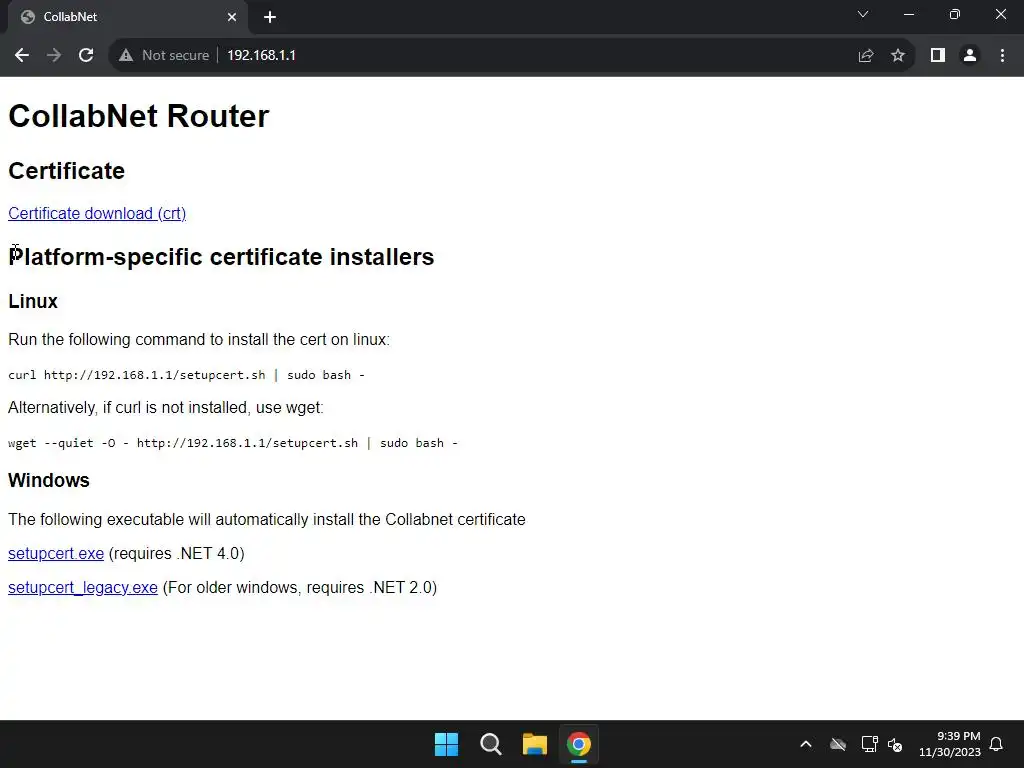Open the clock showing 9:39 PM

(x=950, y=744)
